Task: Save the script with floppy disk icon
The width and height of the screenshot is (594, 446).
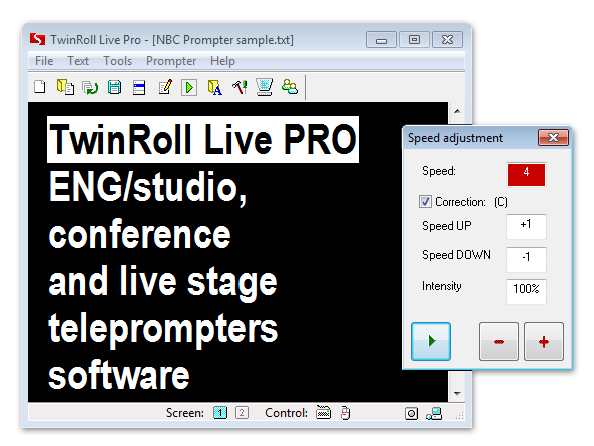Action: [x=114, y=88]
